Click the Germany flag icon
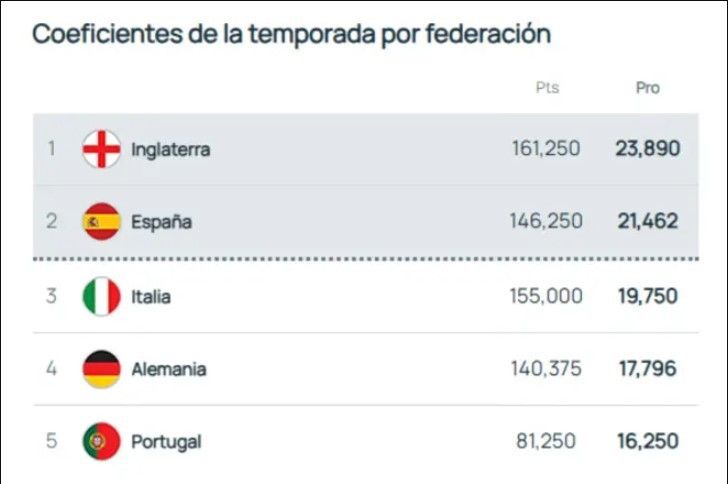Viewport: 728px width, 484px height. pos(101,369)
